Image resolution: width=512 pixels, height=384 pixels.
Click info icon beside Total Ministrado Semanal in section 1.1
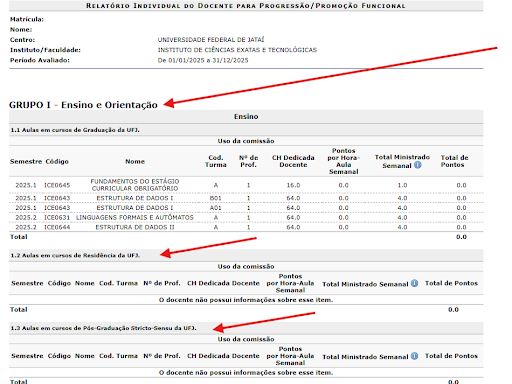click(418, 165)
